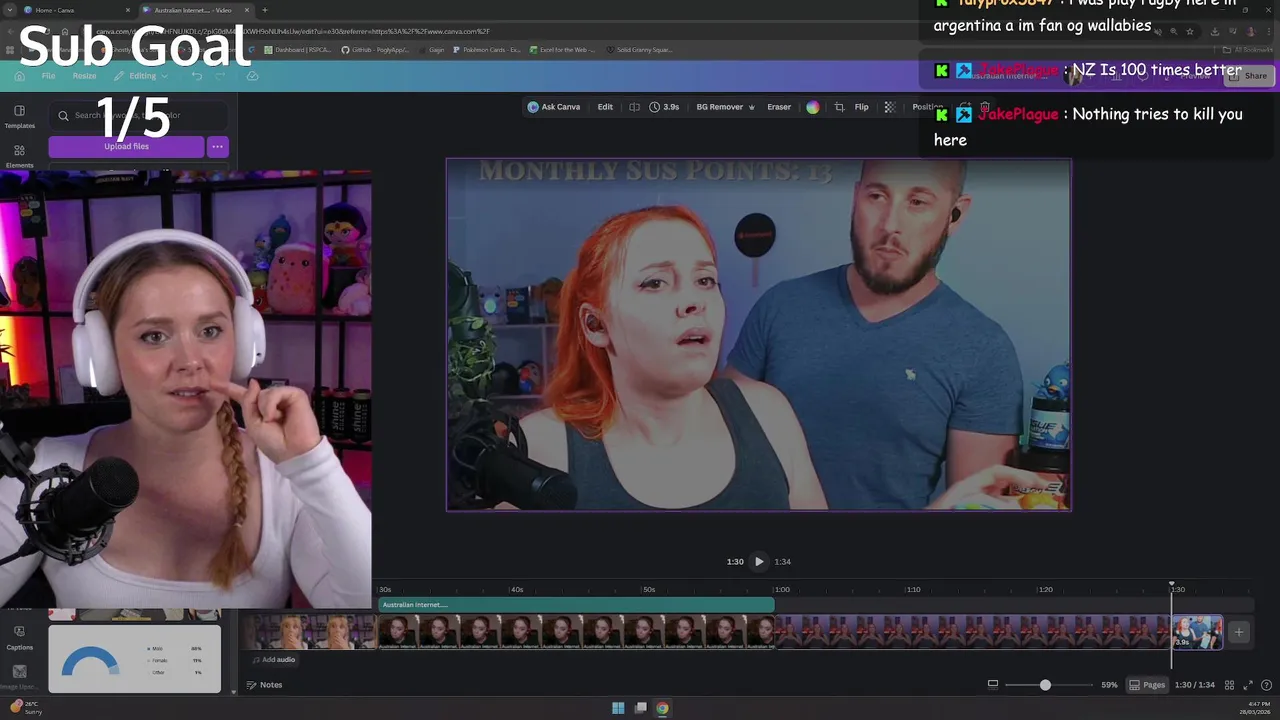The image size is (1280, 720).
Task: Select the donut chart upload thumbnail
Action: tap(134, 659)
